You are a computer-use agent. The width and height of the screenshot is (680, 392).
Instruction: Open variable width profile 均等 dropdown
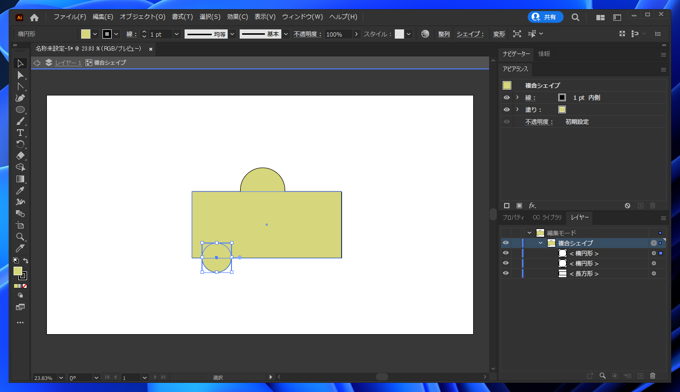(x=232, y=34)
